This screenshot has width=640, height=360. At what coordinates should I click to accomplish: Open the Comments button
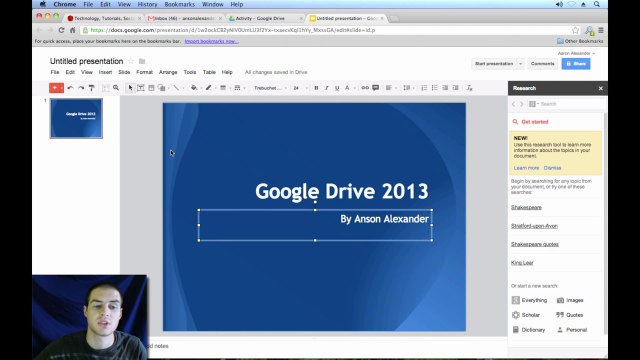click(x=542, y=64)
